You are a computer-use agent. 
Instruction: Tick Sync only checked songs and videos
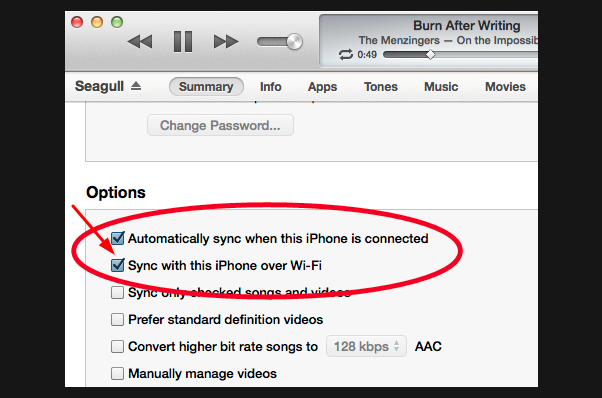pos(117,292)
